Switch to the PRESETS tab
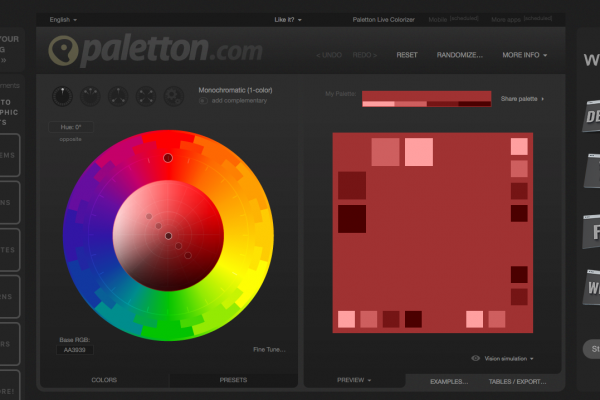 [x=233, y=380]
